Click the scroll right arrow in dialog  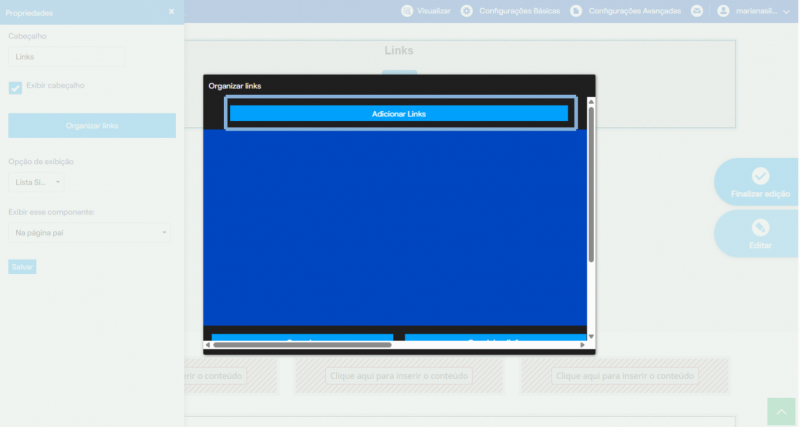tap(583, 345)
